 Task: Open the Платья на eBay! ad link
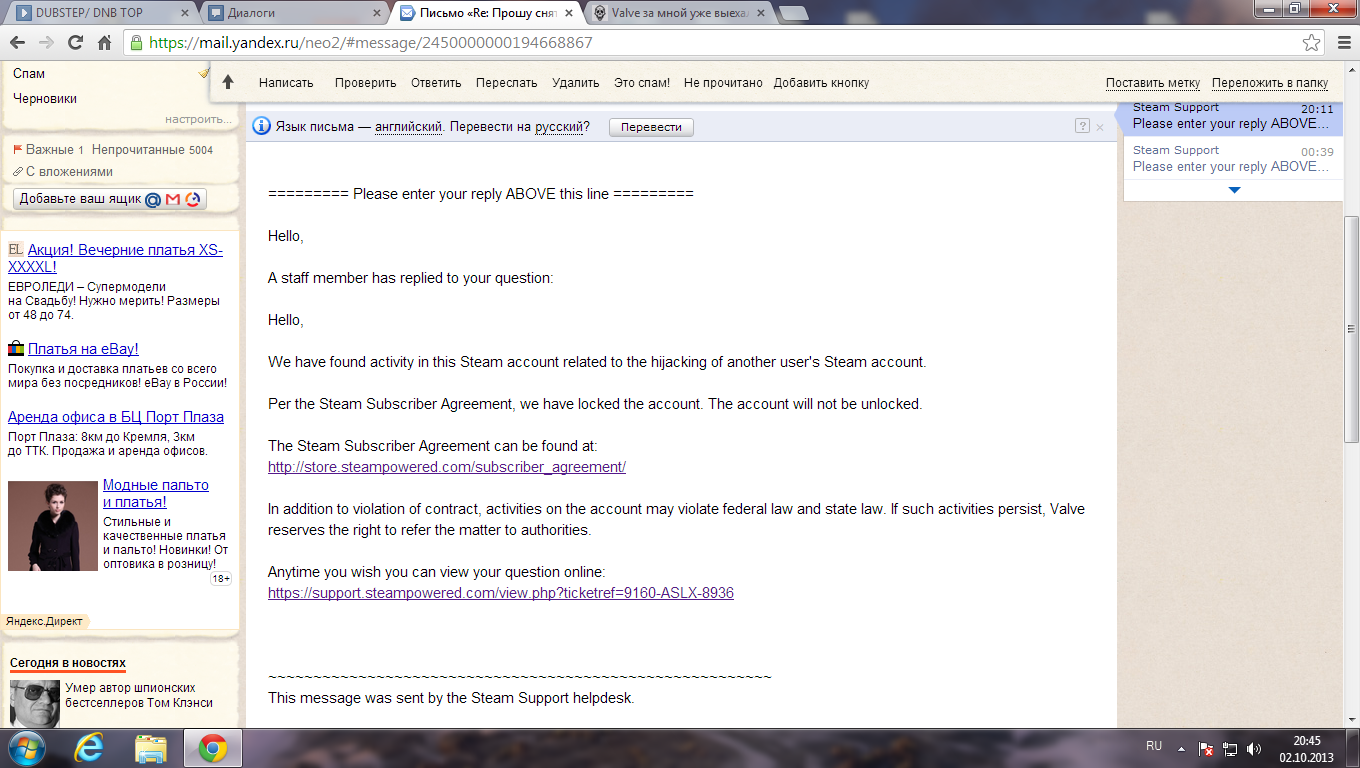(83, 349)
